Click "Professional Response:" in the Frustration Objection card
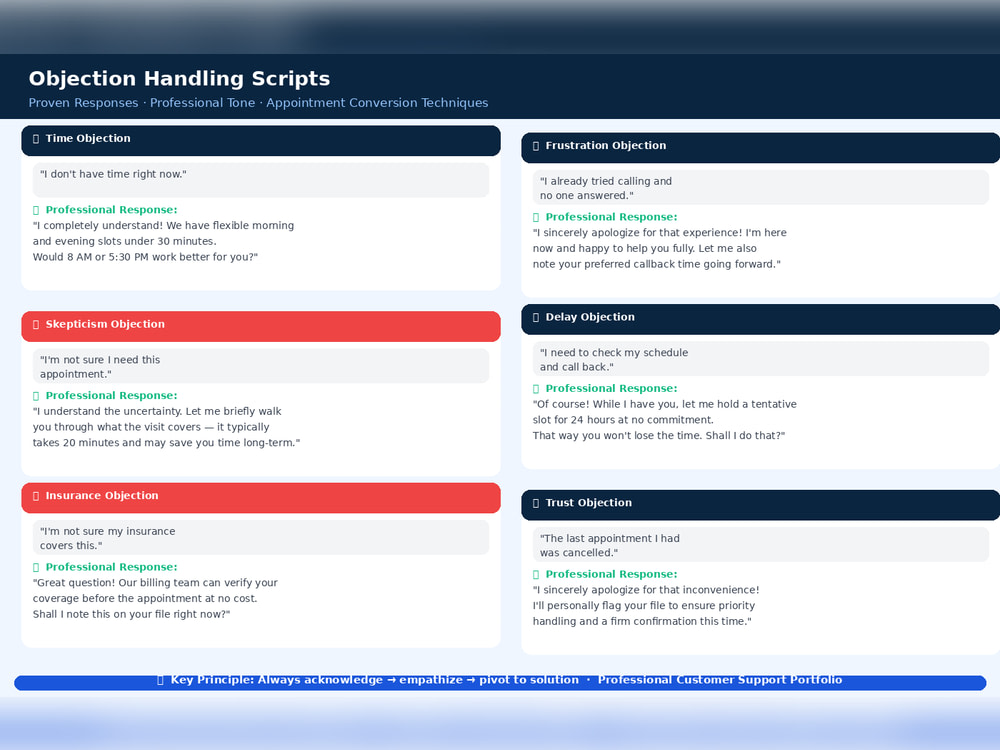The width and height of the screenshot is (1000, 750). (x=612, y=217)
